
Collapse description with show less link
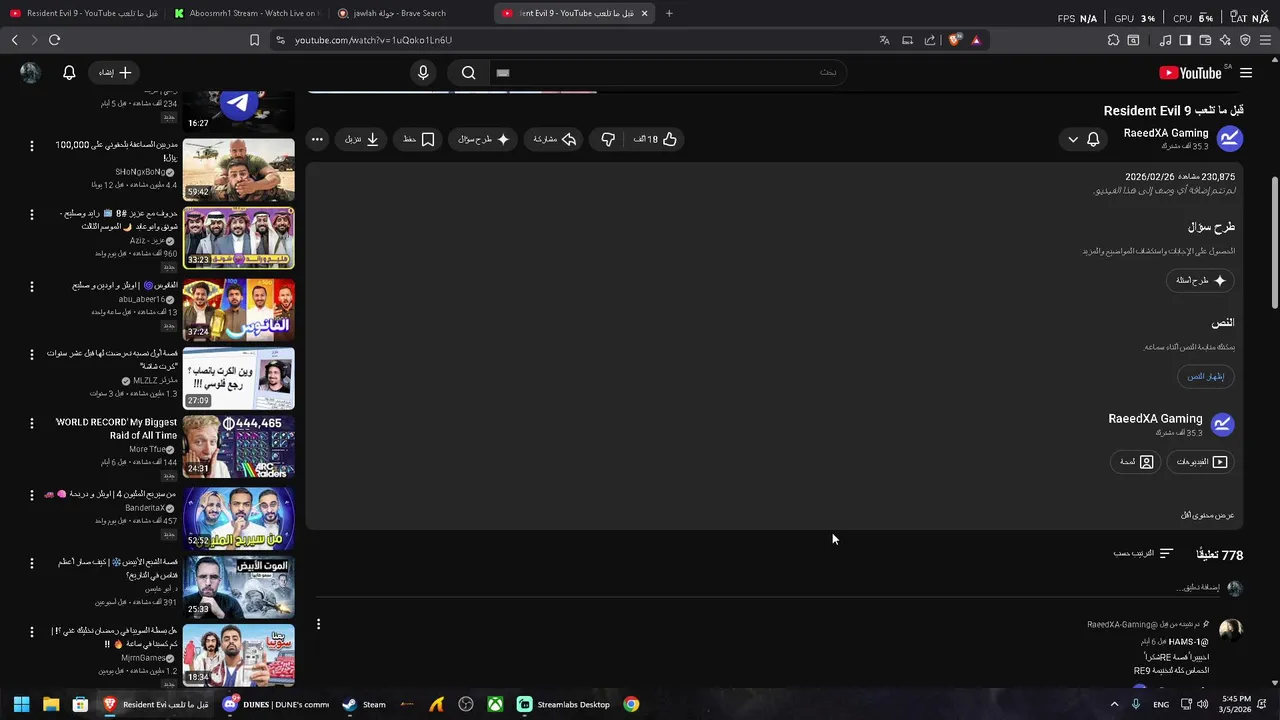(x=1207, y=516)
